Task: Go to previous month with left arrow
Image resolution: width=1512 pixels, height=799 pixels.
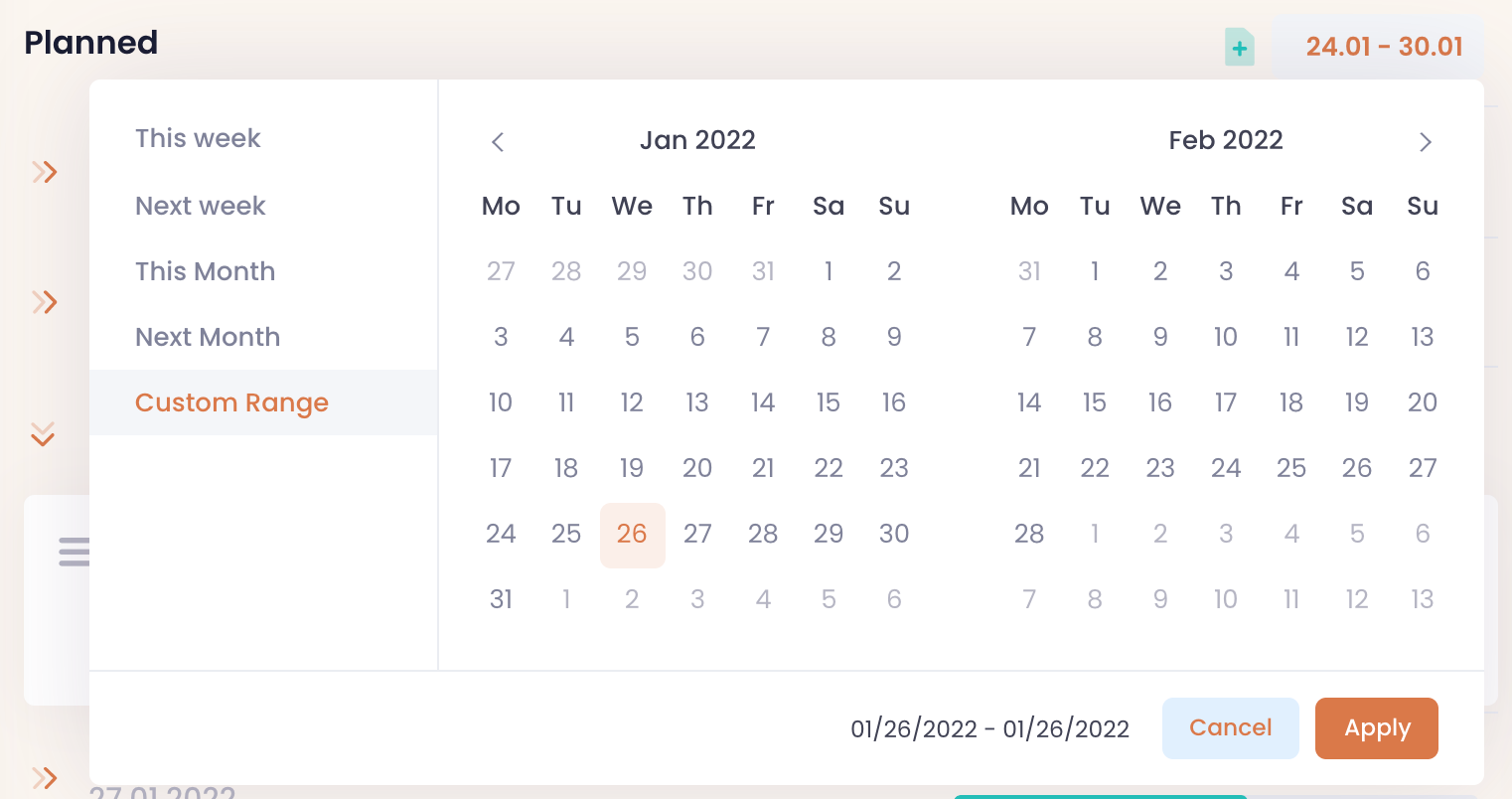Action: 498,142
